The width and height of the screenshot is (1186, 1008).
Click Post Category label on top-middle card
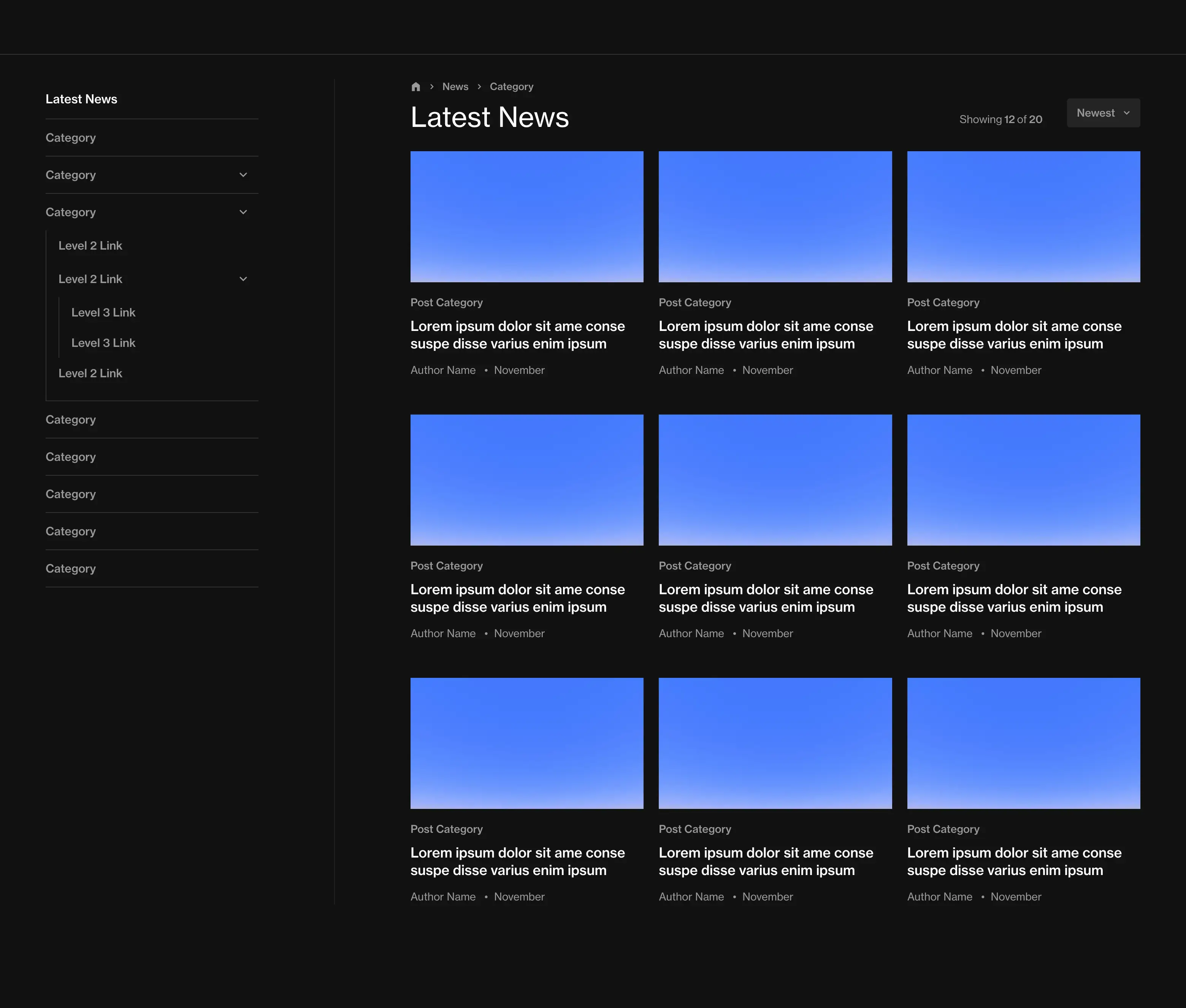point(694,303)
